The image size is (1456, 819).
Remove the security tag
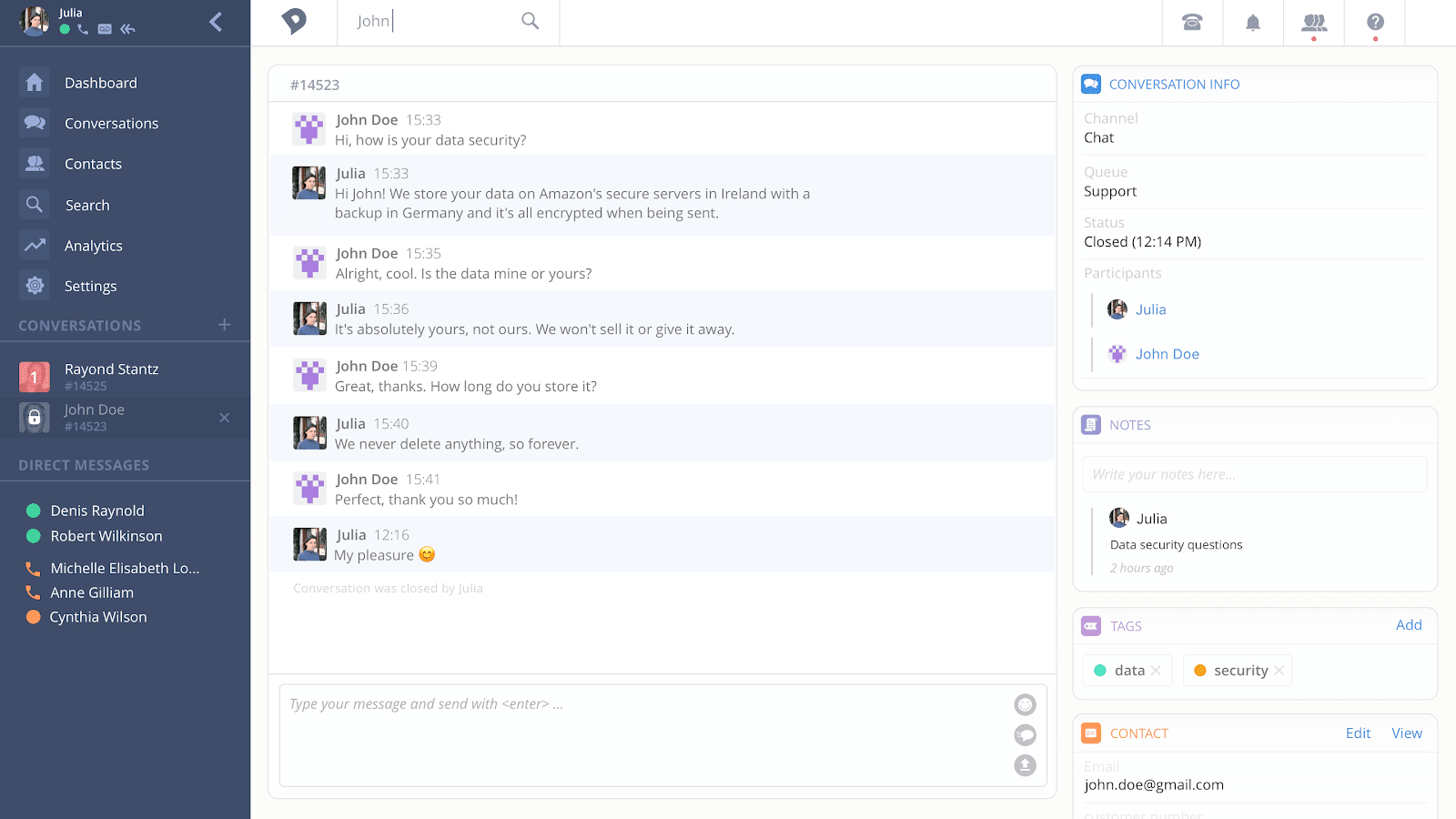tap(1279, 671)
